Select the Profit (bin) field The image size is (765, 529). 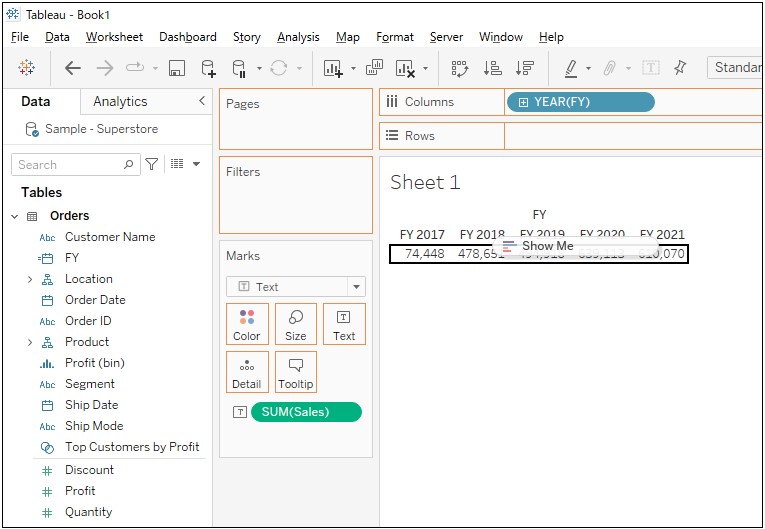95,363
